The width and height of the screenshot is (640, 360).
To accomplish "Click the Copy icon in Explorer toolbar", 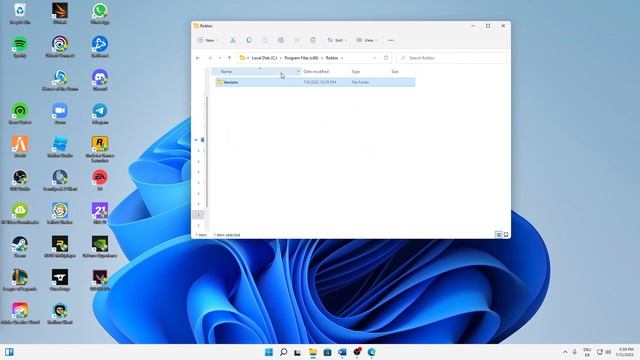I will pos(249,40).
